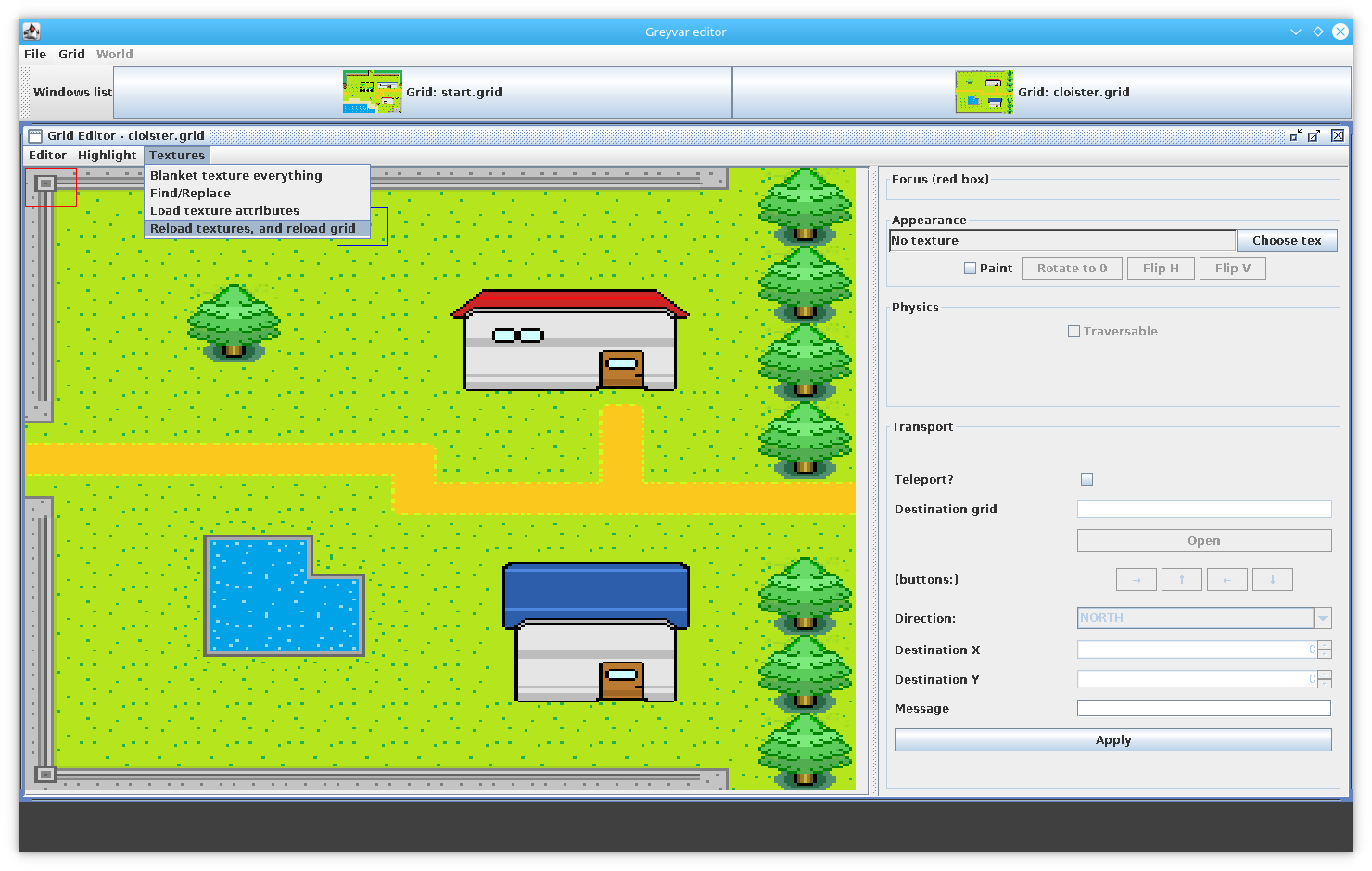Click the Flip H button

click(1161, 269)
